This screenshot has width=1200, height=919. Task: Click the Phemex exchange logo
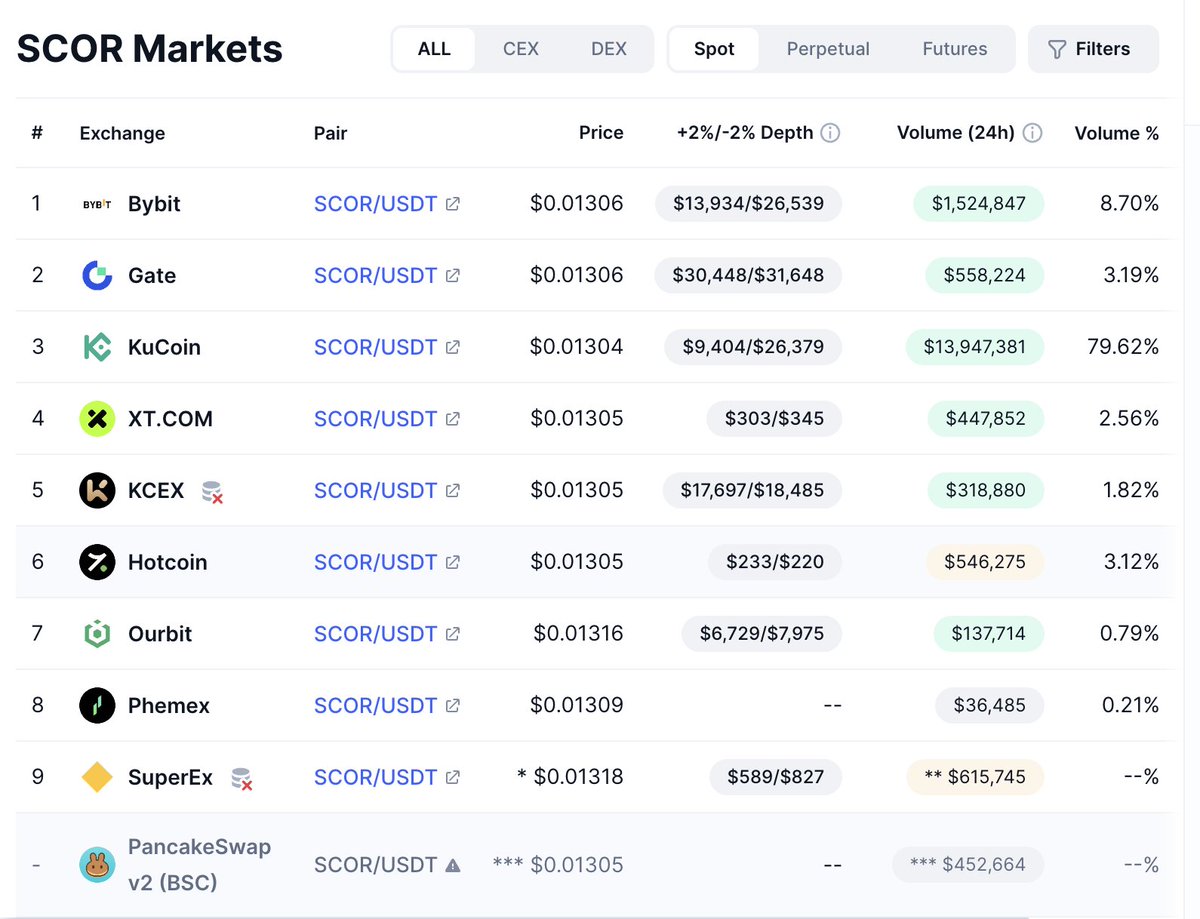click(x=97, y=705)
